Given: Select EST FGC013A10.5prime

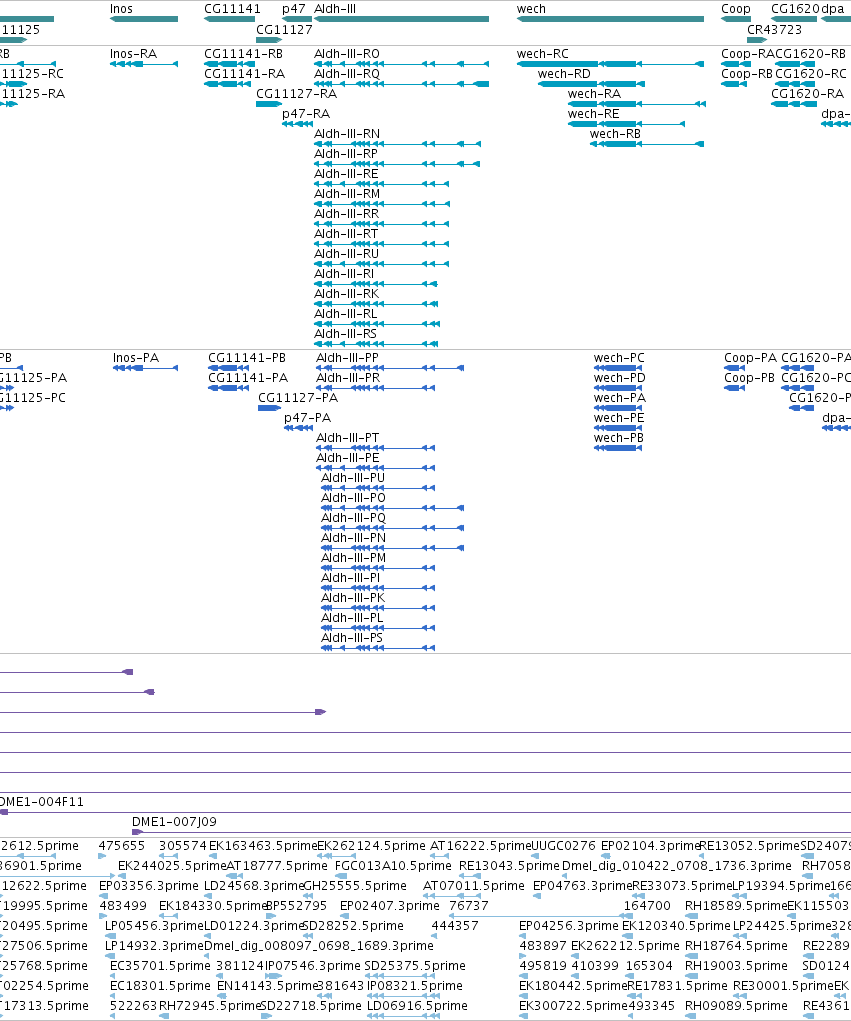Looking at the screenshot, I should pyautogui.click(x=393, y=866).
